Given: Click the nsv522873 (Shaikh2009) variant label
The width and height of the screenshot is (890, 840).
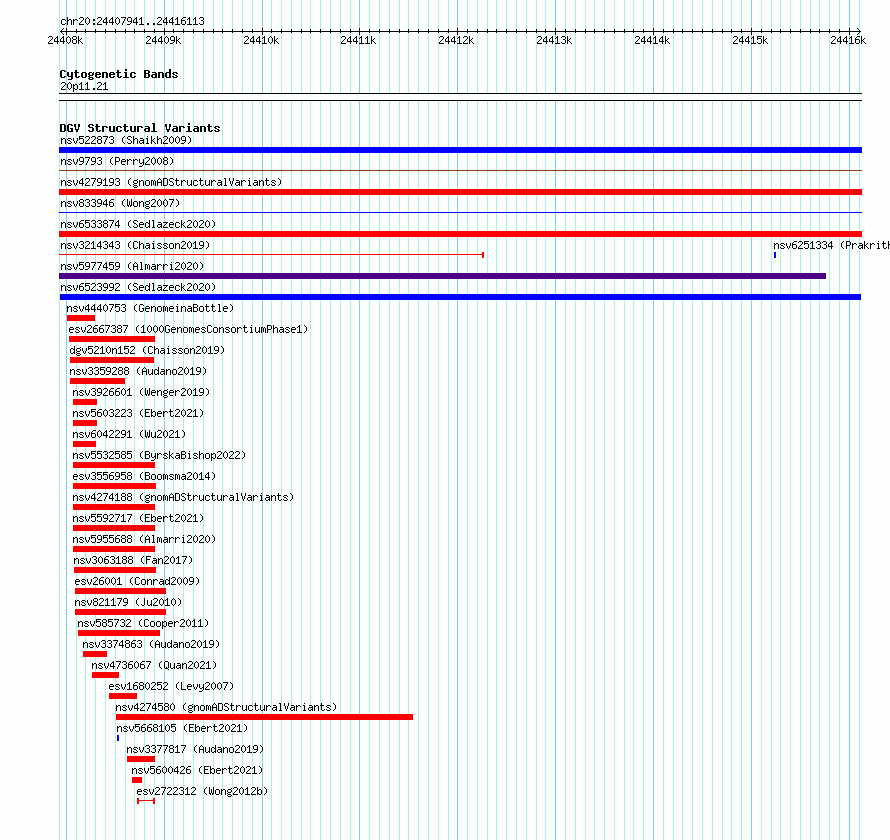Looking at the screenshot, I should (x=126, y=140).
